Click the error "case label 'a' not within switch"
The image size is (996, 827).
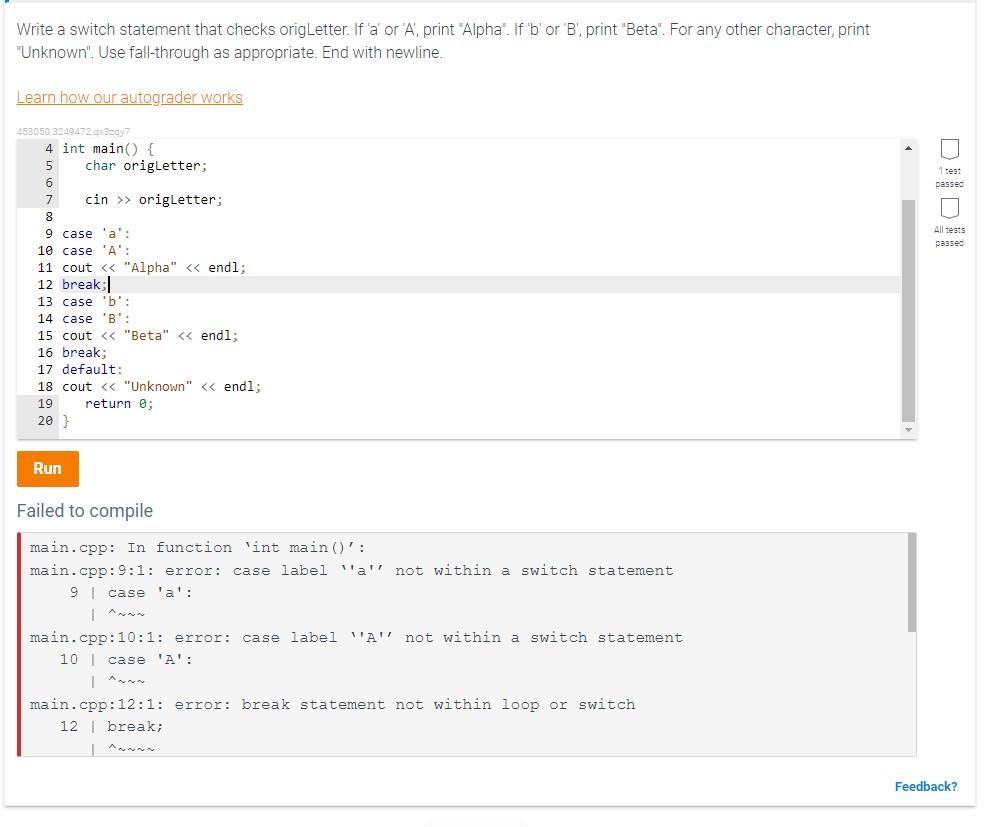(350, 570)
